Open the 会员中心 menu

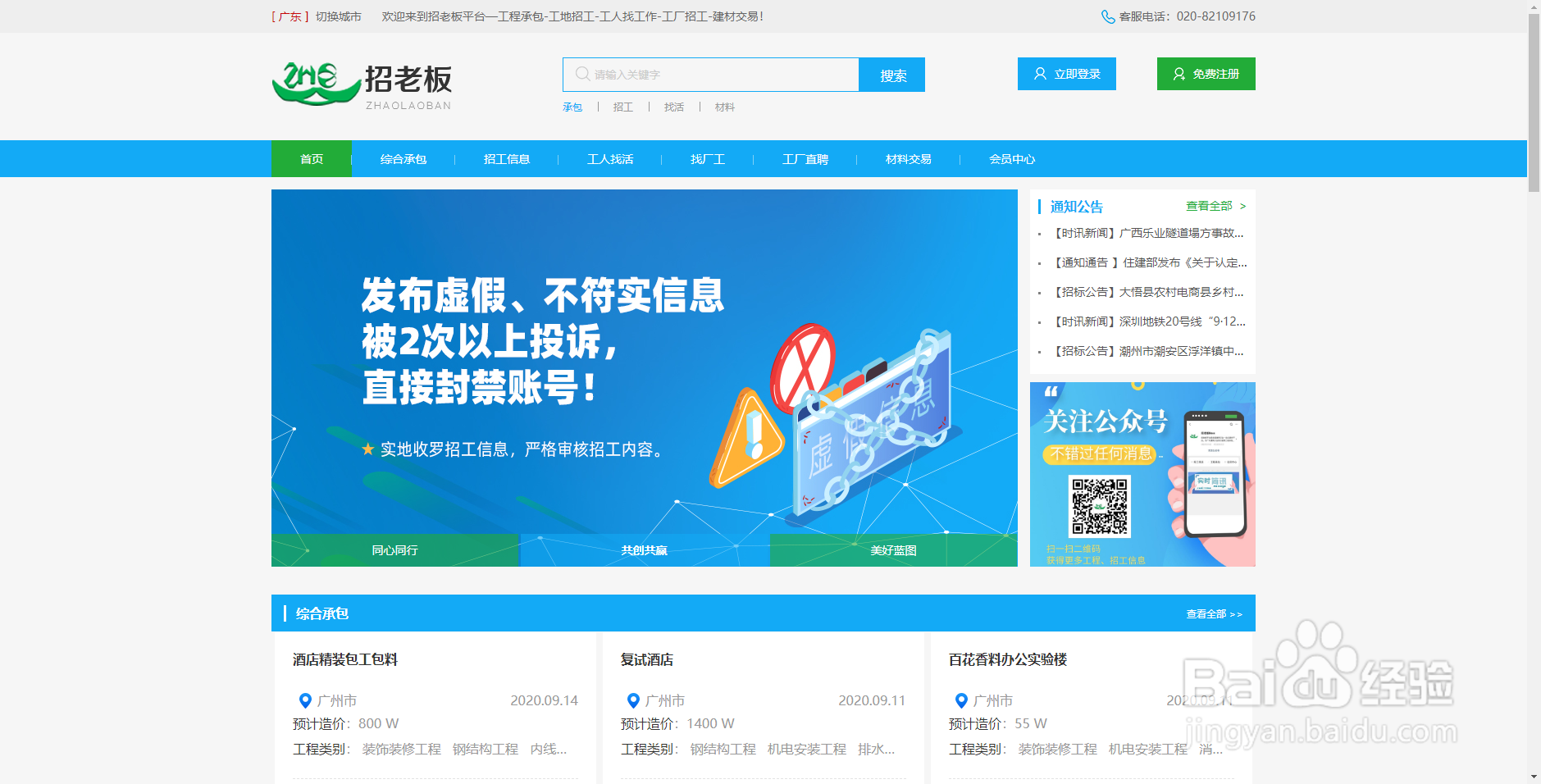click(1013, 159)
